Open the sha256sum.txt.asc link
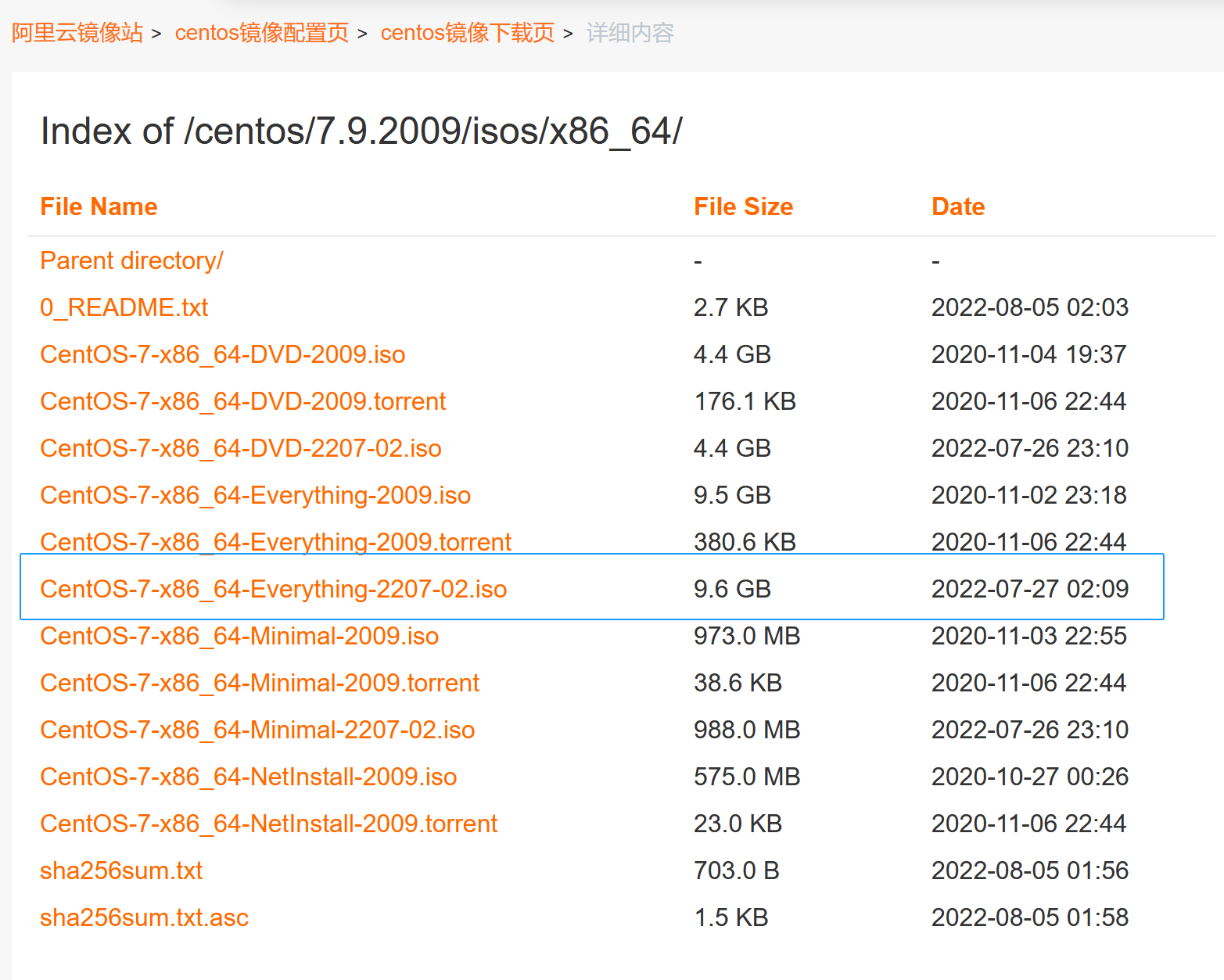This screenshot has height=980, width=1224. pyautogui.click(x=144, y=917)
